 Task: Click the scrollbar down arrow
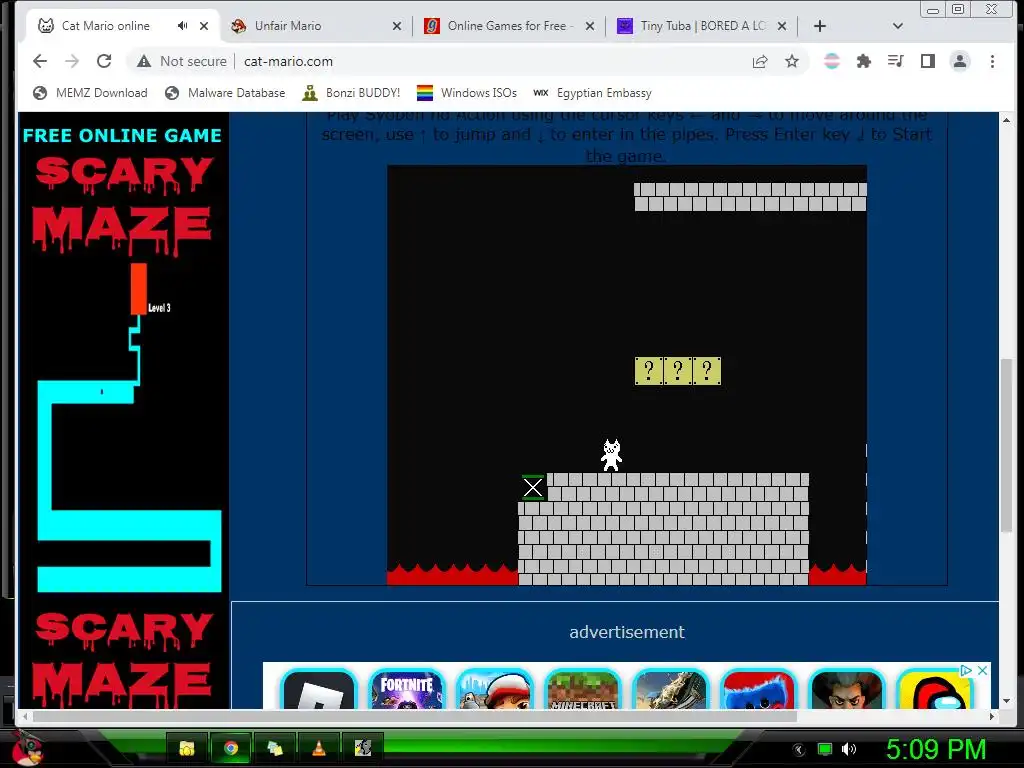click(1007, 701)
